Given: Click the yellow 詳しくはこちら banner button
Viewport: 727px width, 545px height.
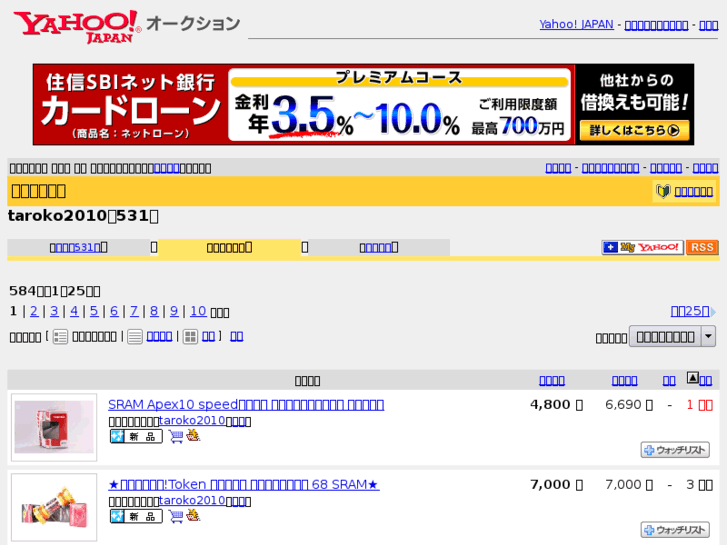Looking at the screenshot, I should [x=634, y=130].
